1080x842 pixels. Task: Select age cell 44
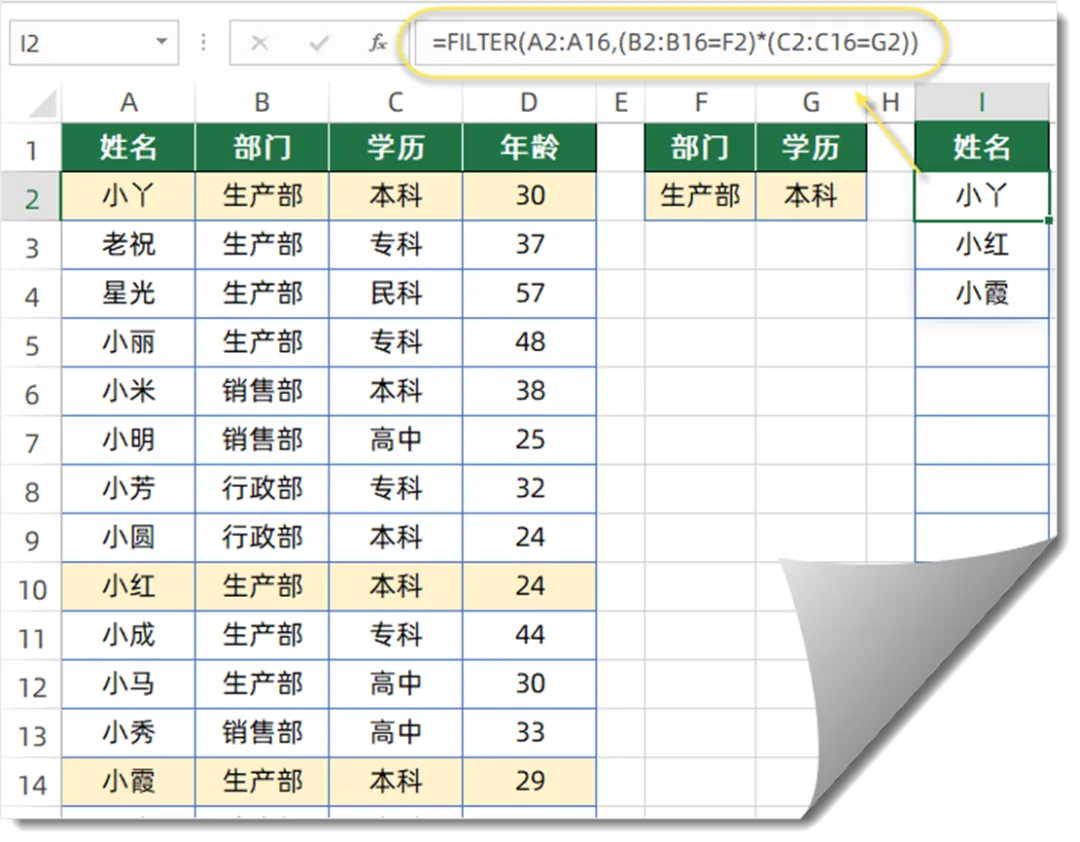tap(529, 635)
